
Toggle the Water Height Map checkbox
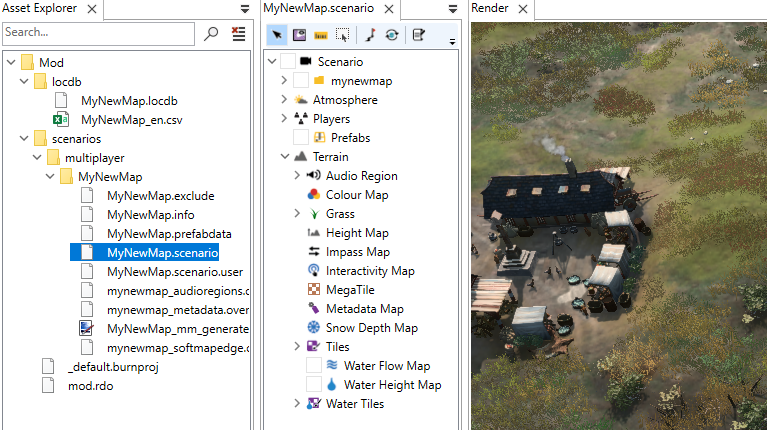tap(314, 385)
